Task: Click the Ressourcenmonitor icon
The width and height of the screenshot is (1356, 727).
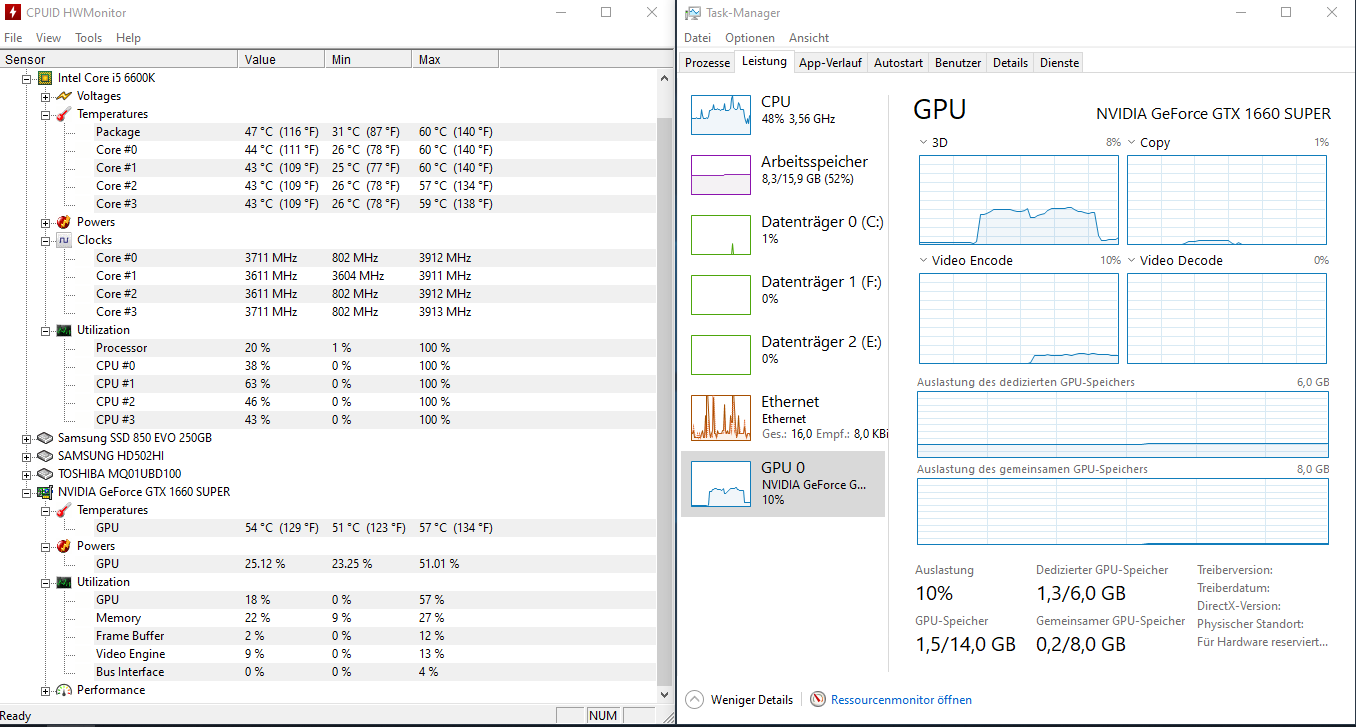Action: pyautogui.click(x=818, y=700)
